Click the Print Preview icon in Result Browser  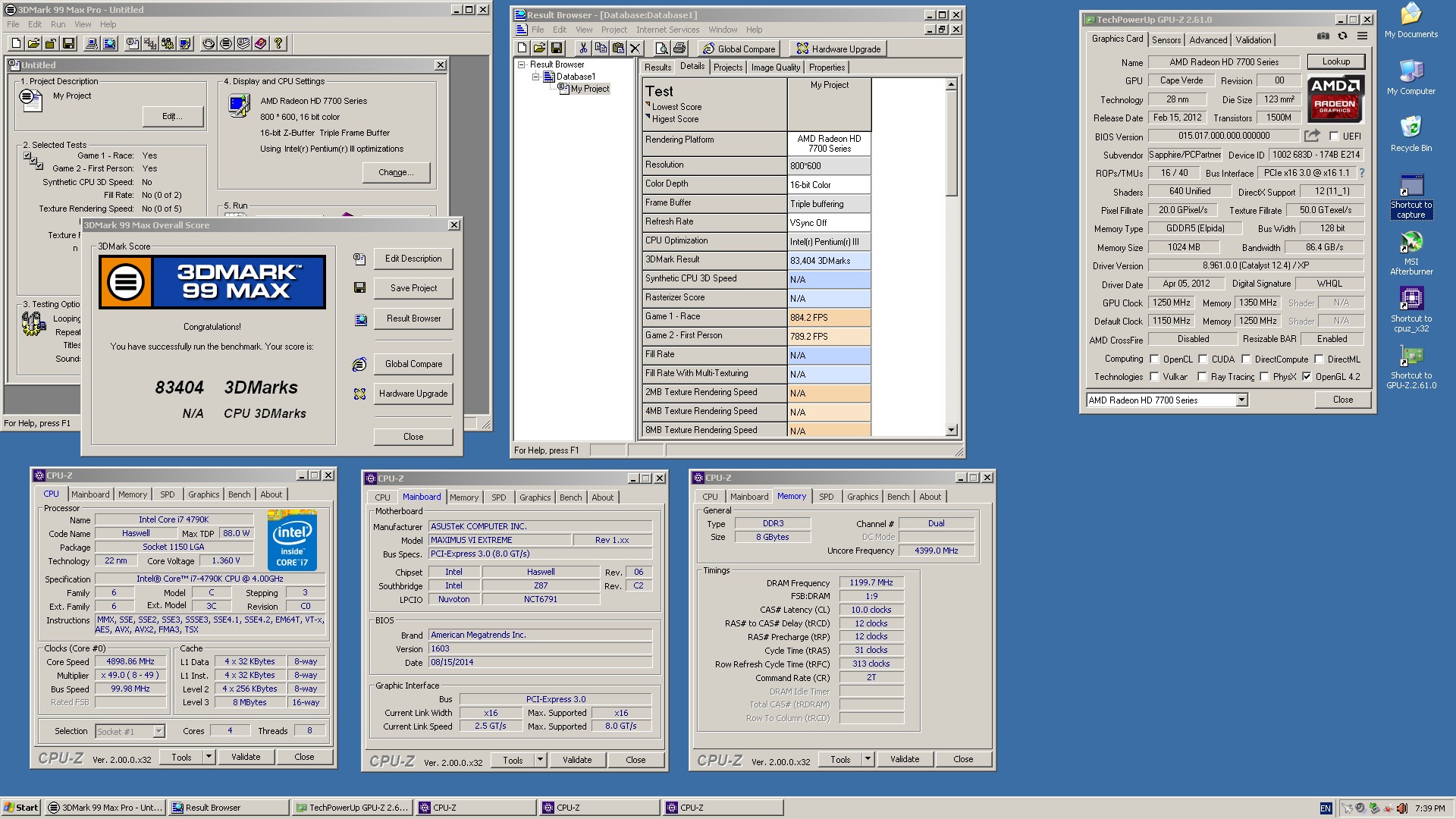point(662,49)
